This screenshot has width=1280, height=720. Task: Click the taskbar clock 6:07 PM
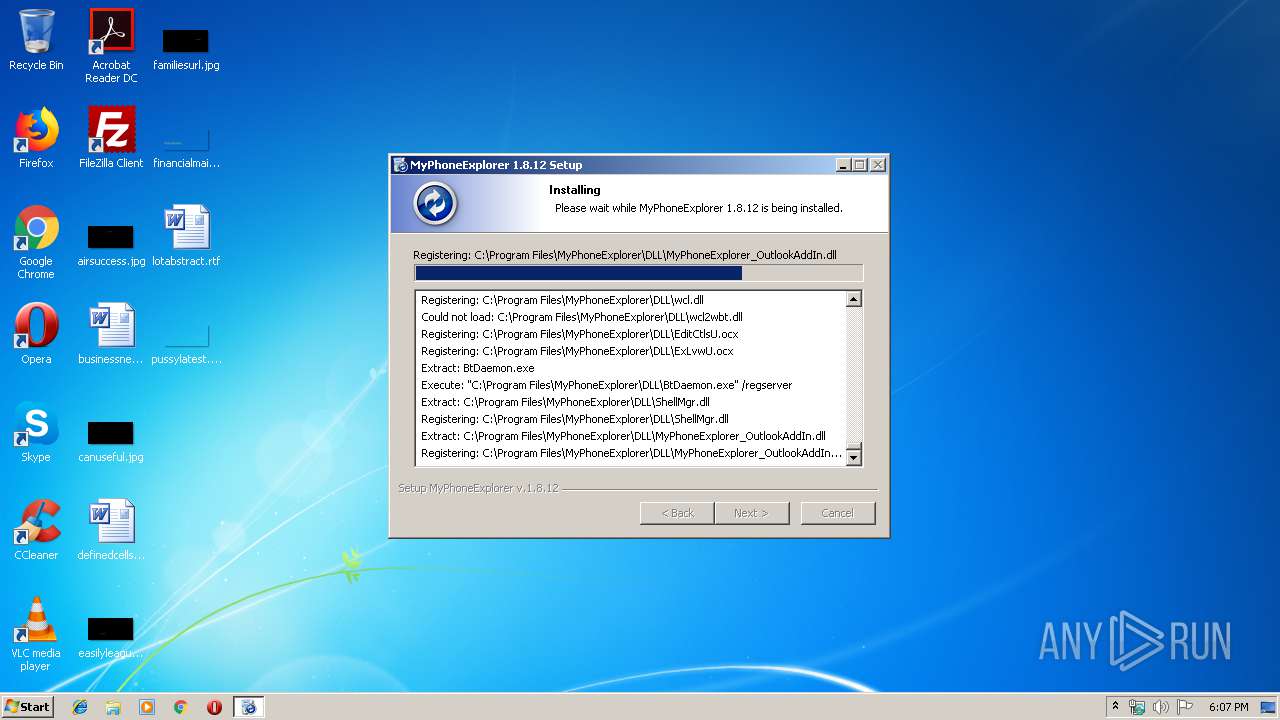click(x=1228, y=707)
